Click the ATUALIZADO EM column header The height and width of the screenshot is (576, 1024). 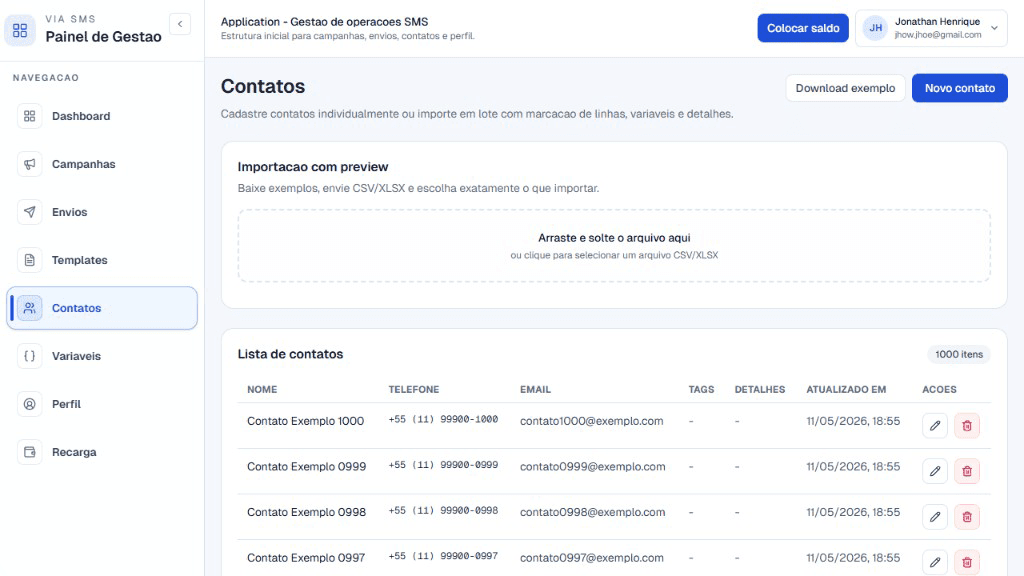pyautogui.click(x=846, y=389)
